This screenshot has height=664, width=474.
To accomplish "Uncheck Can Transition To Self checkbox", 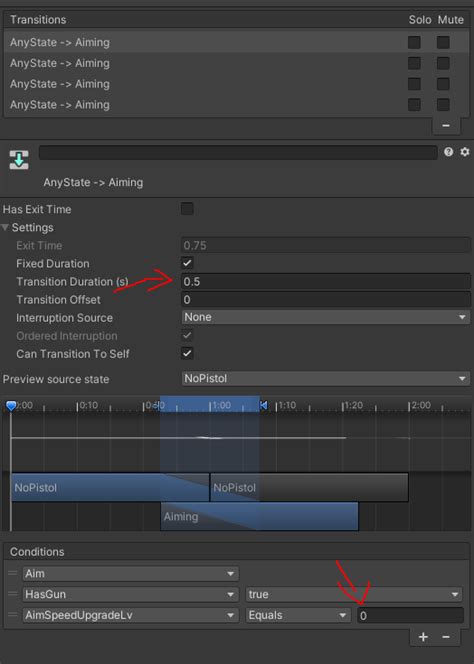I will (x=187, y=353).
